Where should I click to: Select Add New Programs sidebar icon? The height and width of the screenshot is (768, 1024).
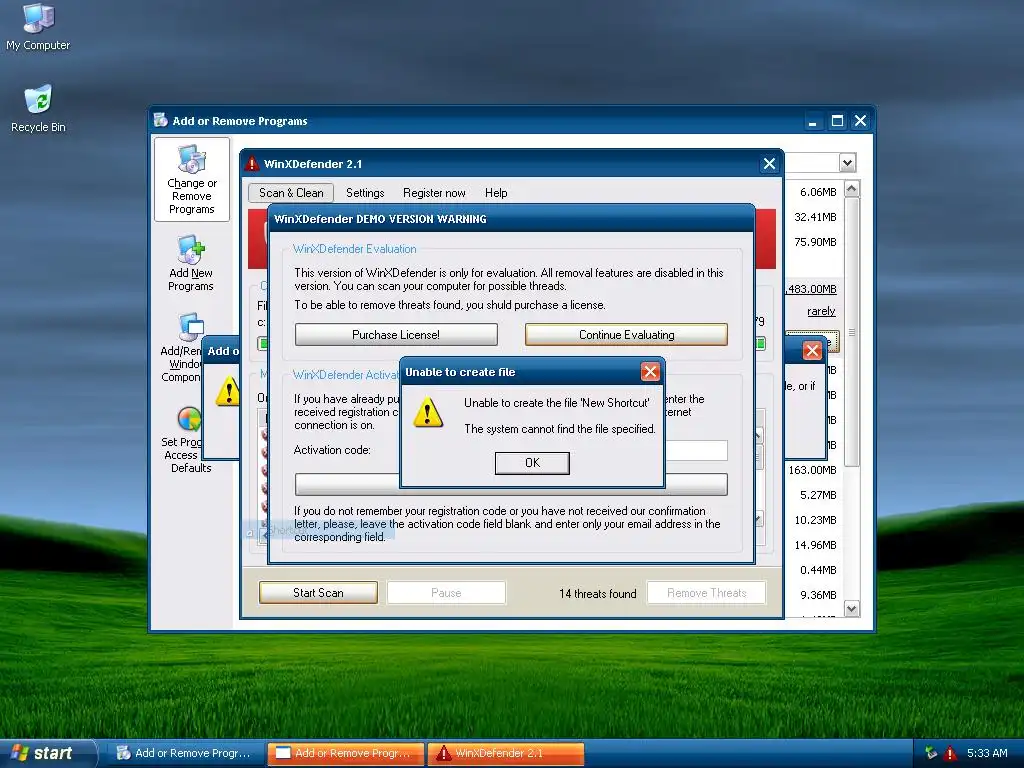point(191,263)
